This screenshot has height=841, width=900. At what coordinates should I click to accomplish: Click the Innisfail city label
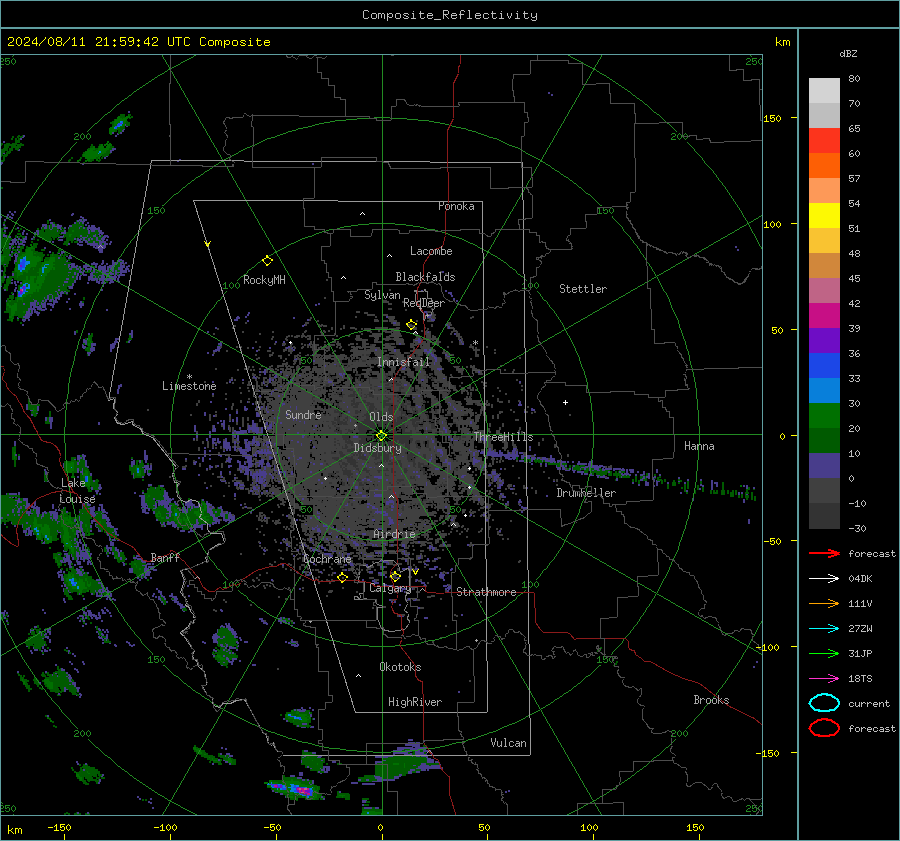(404, 362)
